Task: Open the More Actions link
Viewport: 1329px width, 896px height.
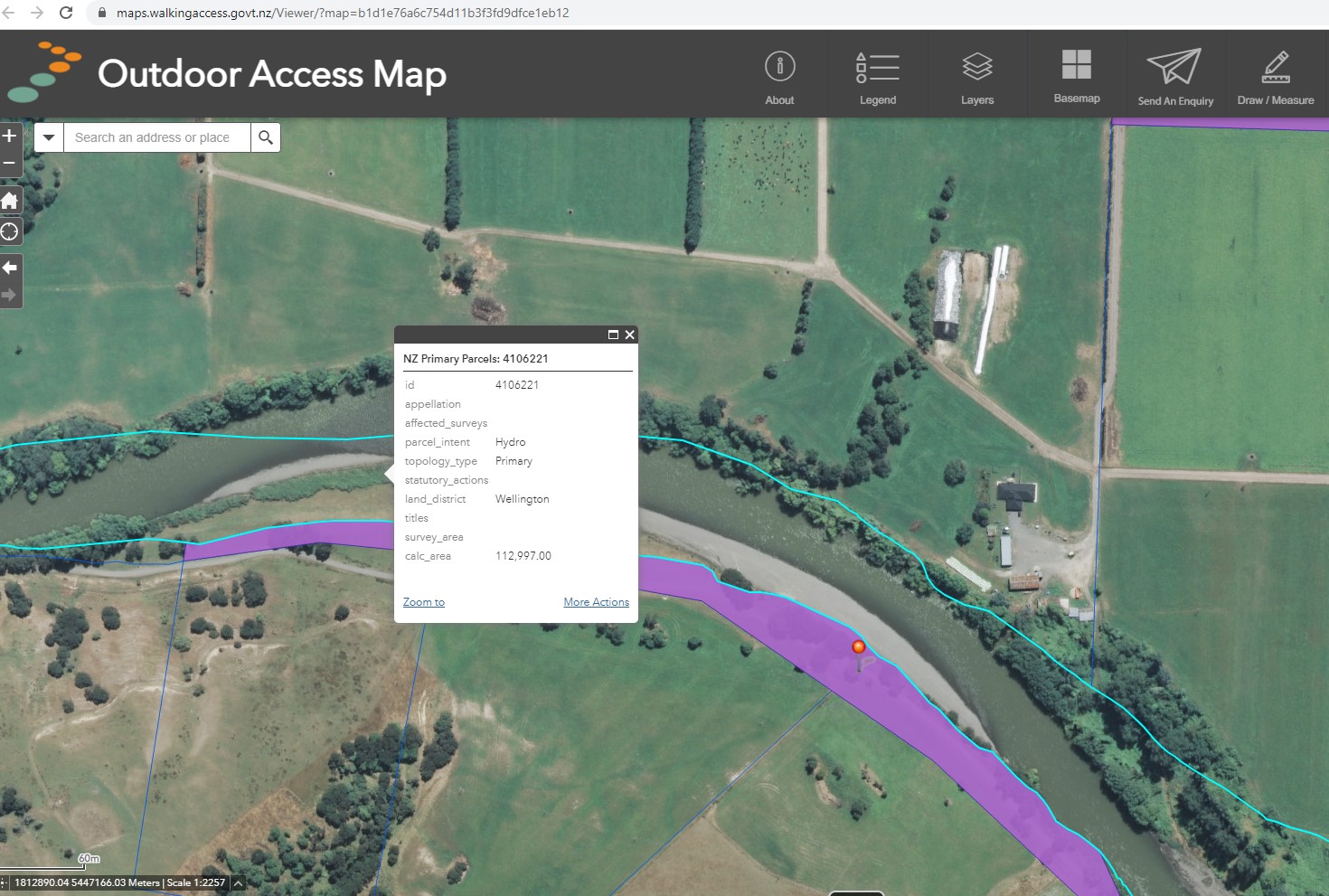Action: (597, 602)
